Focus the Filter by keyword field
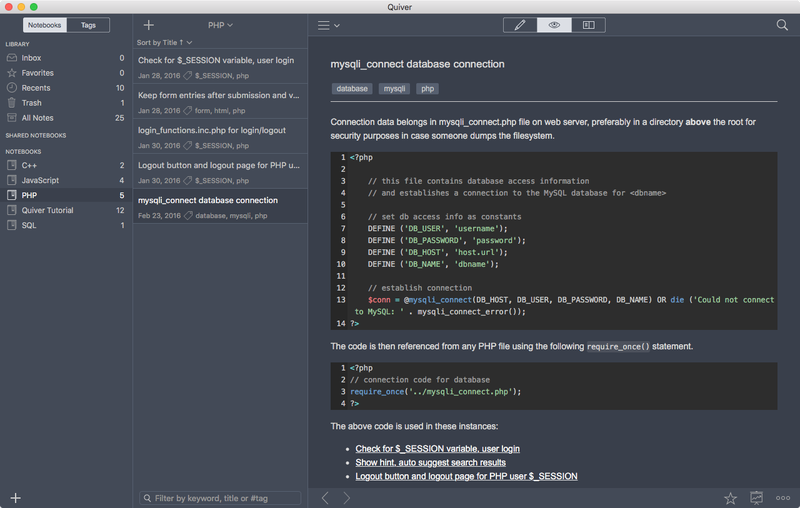Viewport: 800px width, 508px height. (220, 498)
